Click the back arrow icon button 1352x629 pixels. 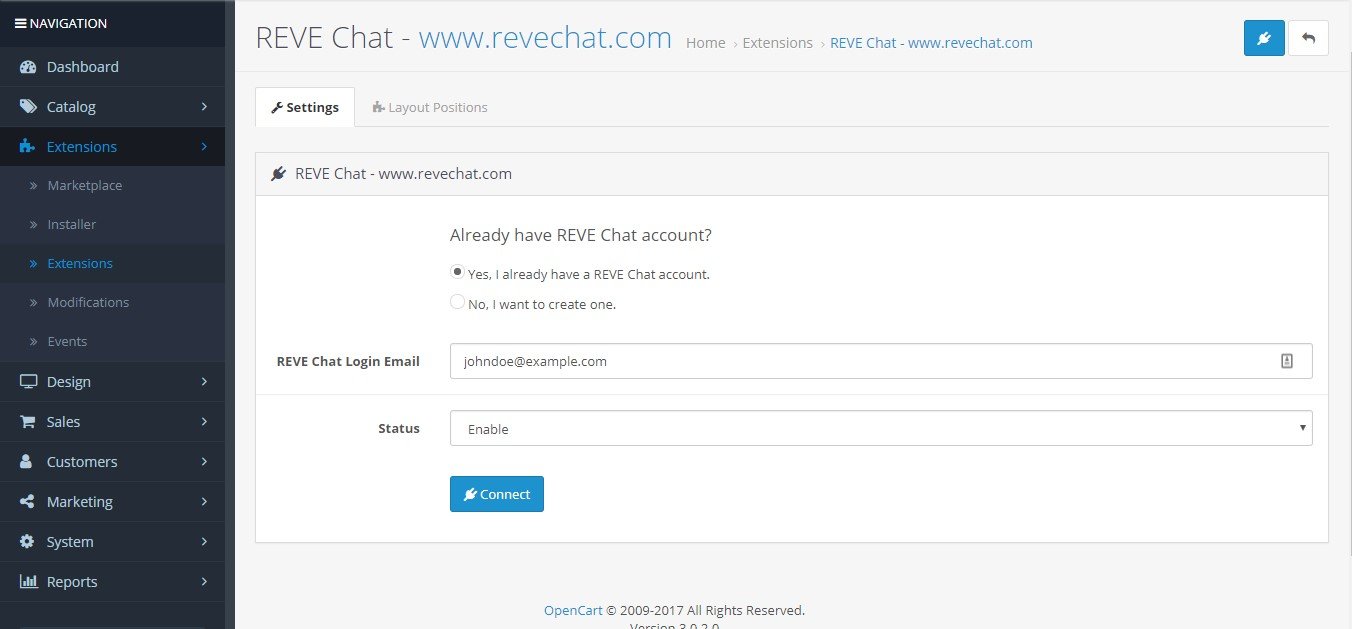coord(1308,38)
